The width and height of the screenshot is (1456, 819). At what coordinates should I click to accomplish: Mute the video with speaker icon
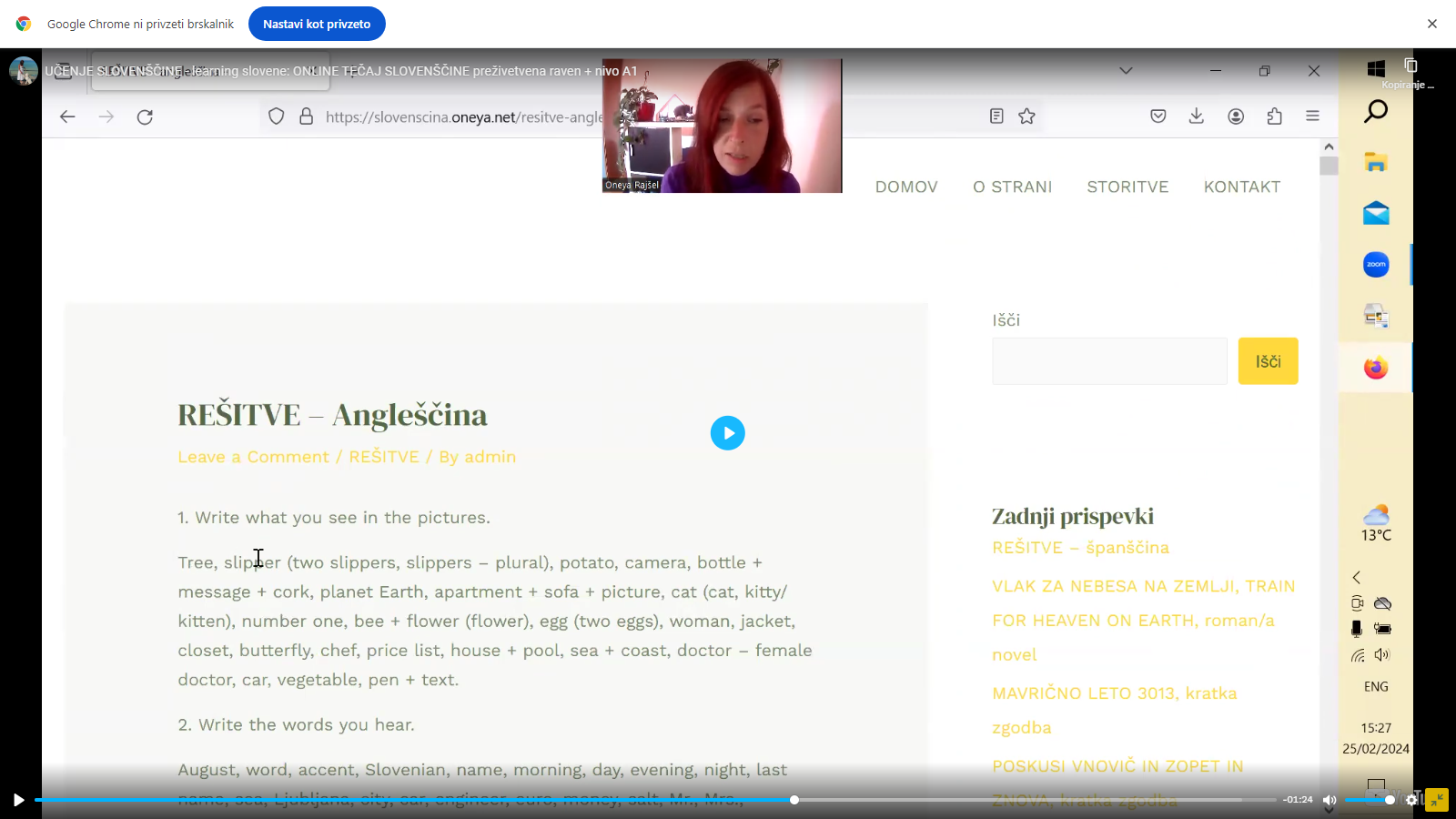tap(1330, 800)
